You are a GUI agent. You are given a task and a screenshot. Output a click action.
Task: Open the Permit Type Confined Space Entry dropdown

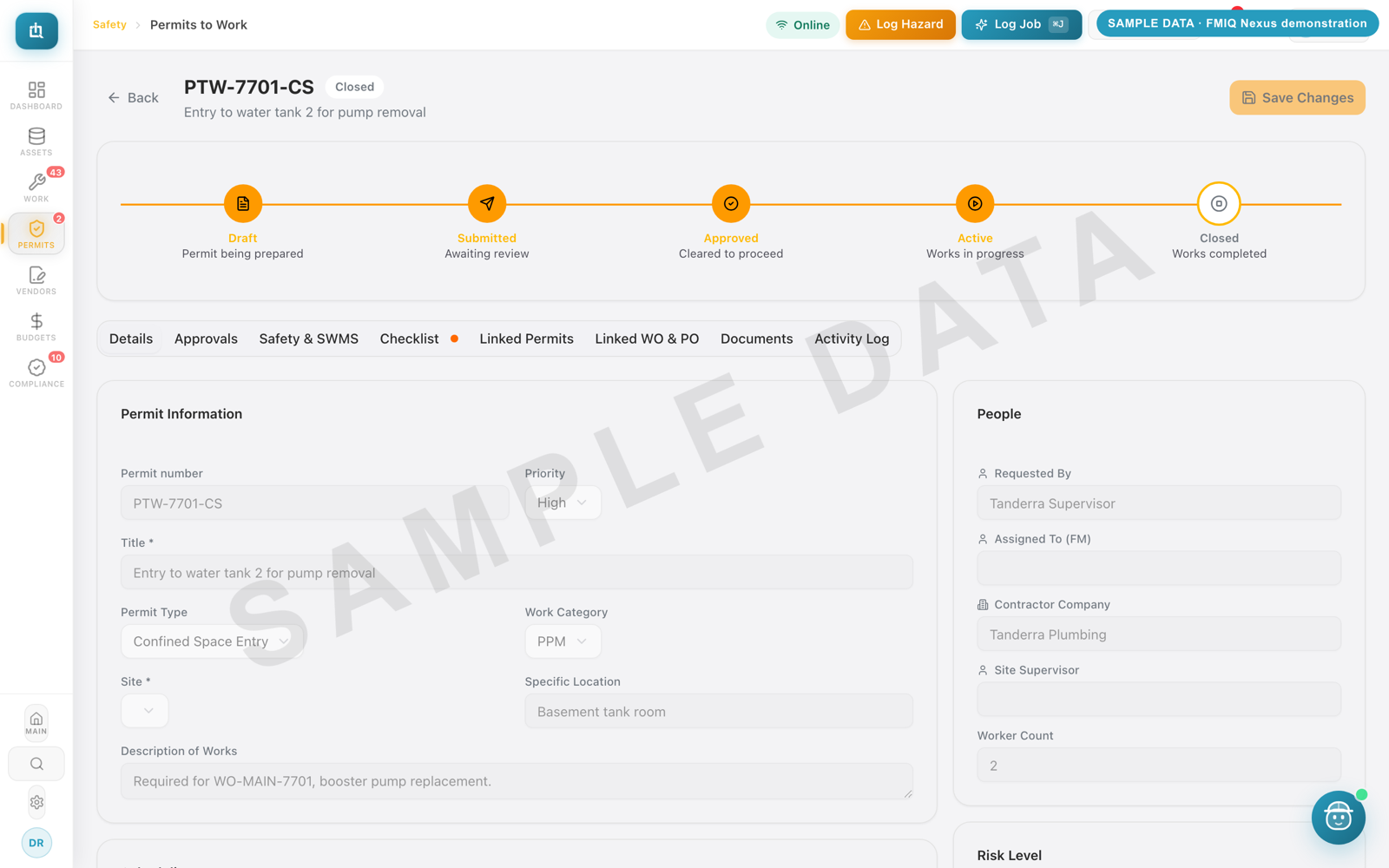(212, 641)
